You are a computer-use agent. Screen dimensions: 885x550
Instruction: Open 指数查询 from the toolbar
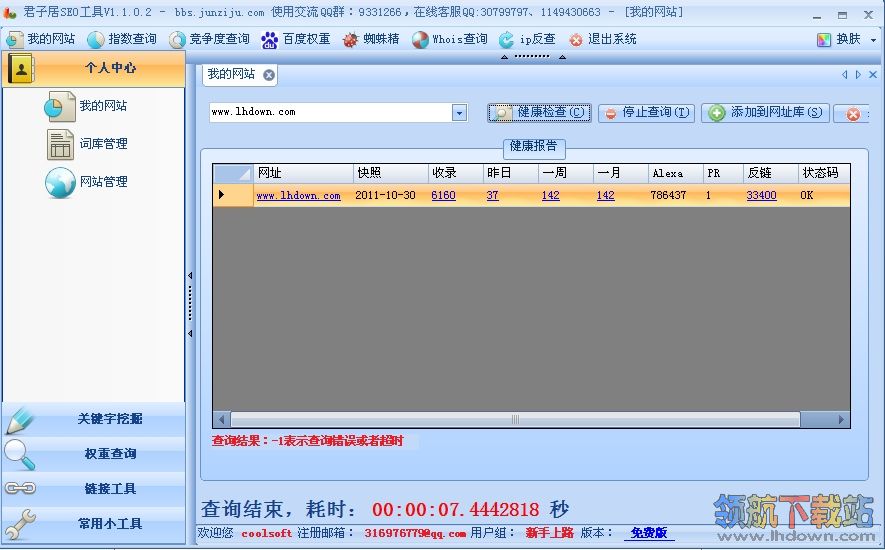pyautogui.click(x=121, y=39)
